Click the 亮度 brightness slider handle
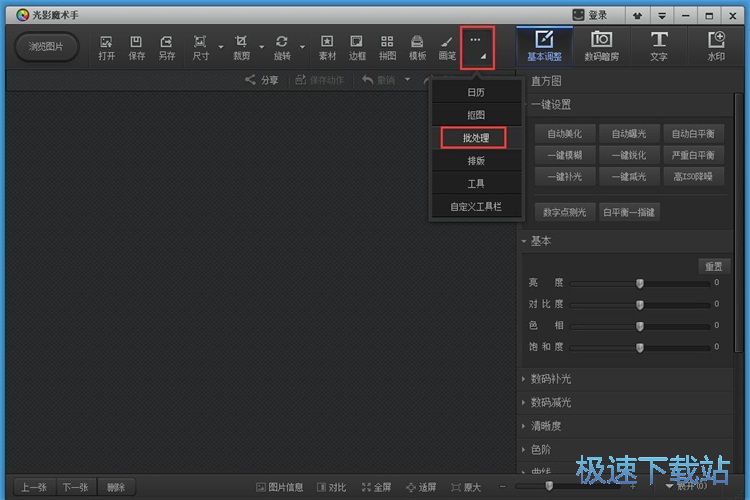This screenshot has height=500, width=750. [x=640, y=284]
